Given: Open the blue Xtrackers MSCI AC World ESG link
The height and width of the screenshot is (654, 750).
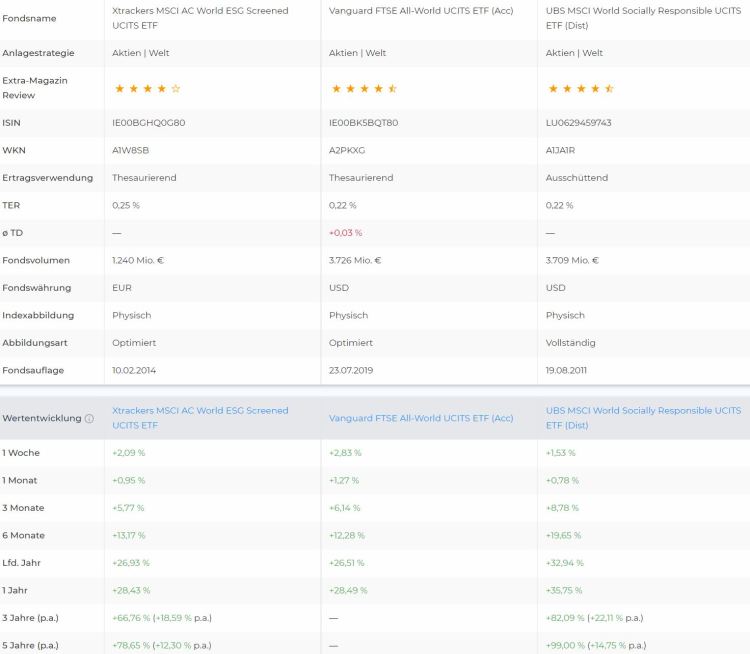Looking at the screenshot, I should (x=200, y=417).
